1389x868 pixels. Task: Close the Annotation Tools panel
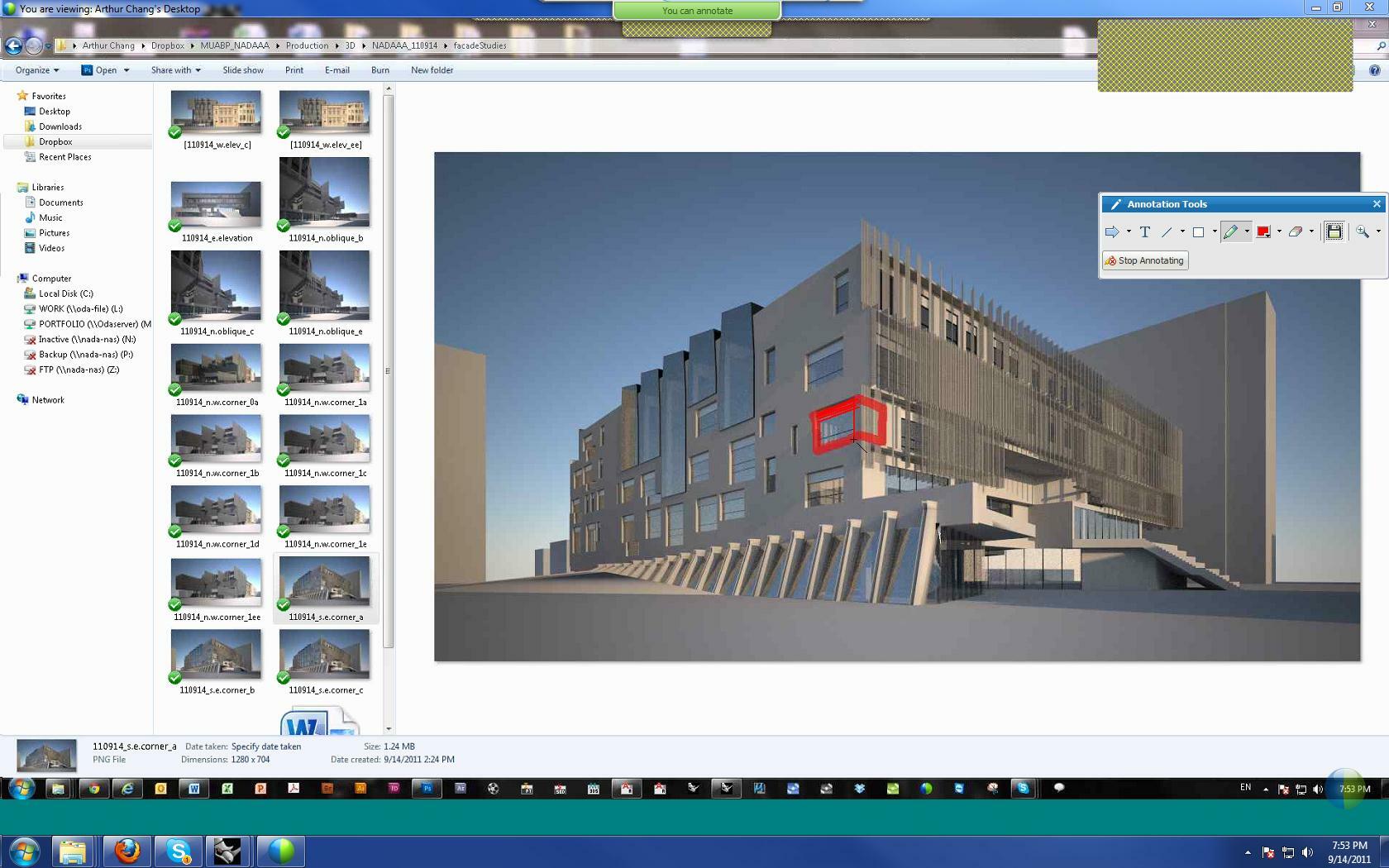tap(1377, 204)
